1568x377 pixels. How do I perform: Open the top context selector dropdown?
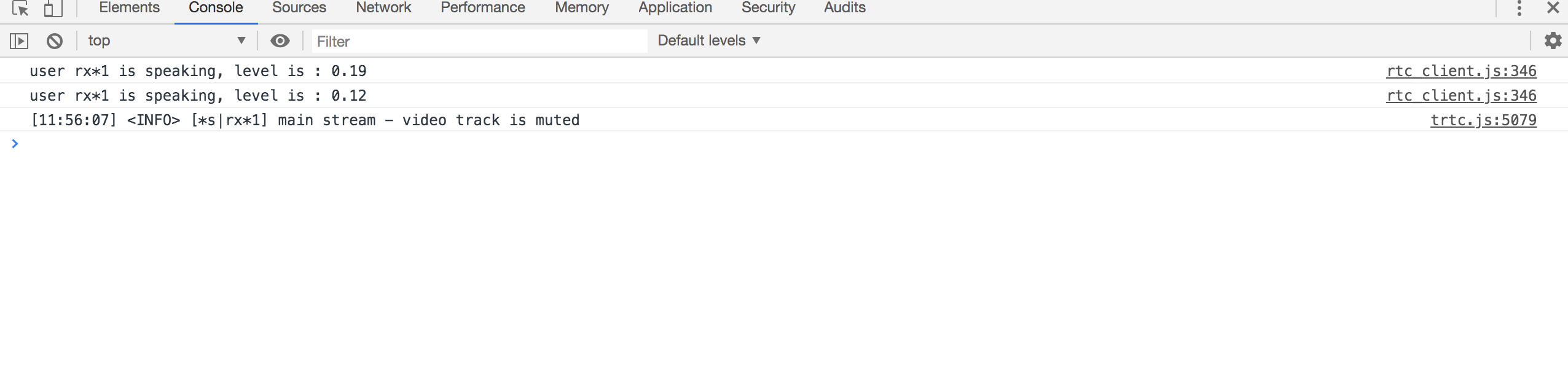166,41
